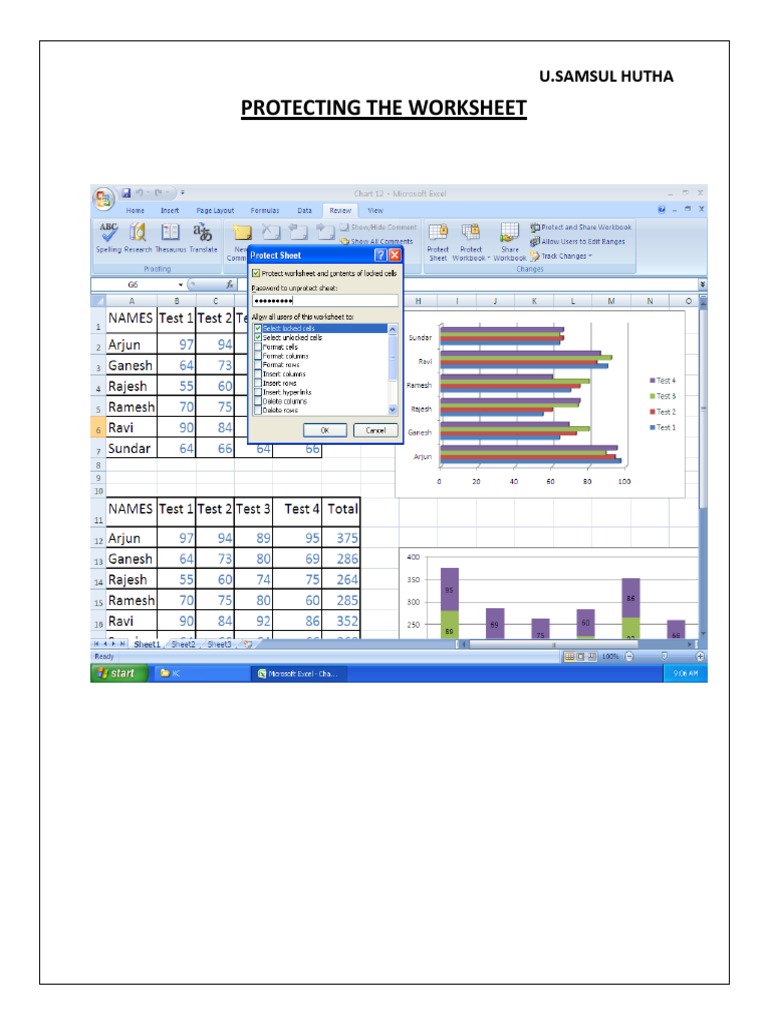
Task: Click Test 1 legend swatch in chart
Action: [652, 427]
